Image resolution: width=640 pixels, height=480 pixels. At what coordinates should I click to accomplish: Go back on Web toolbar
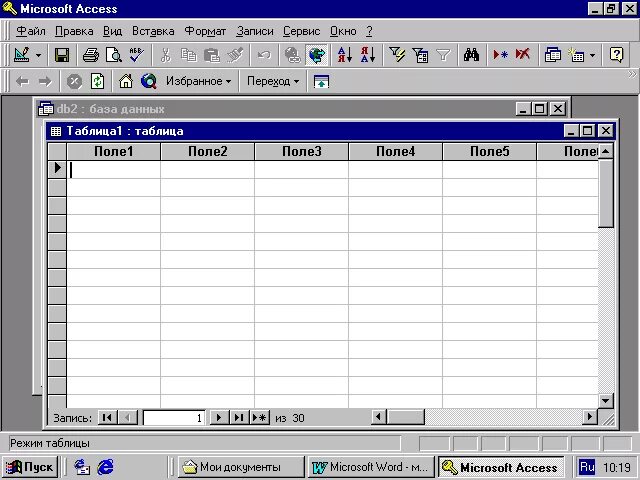(x=22, y=81)
